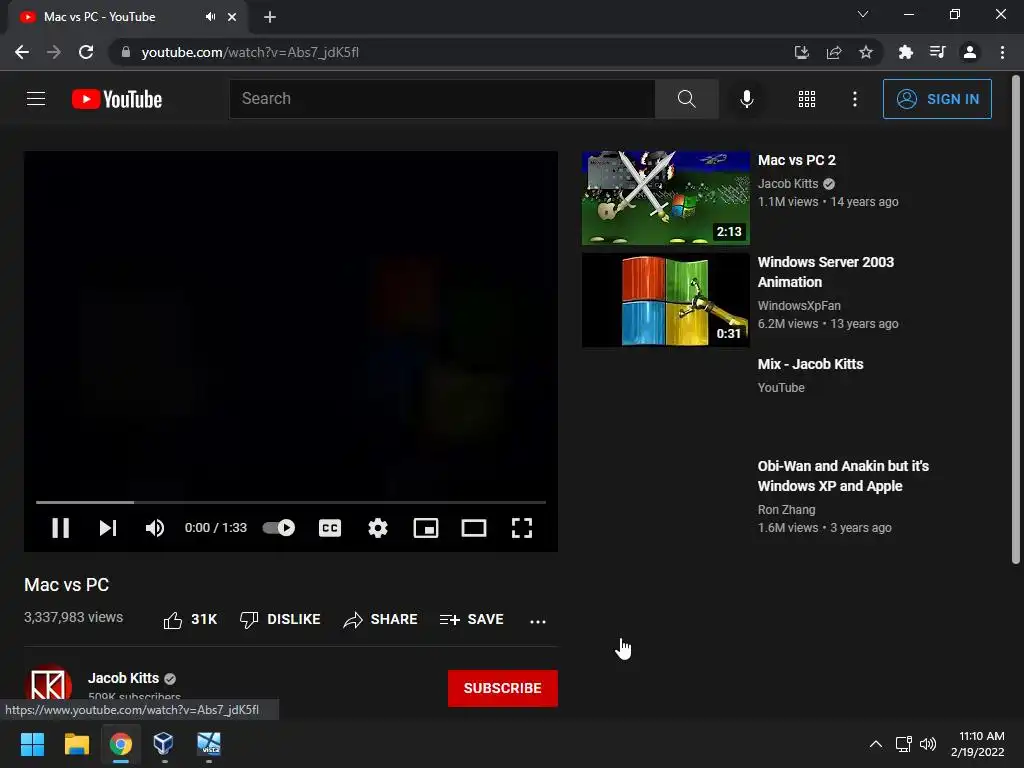Viewport: 1024px width, 768px height.
Task: Open Mix - Jacob Kitts playlist
Action: click(810, 364)
